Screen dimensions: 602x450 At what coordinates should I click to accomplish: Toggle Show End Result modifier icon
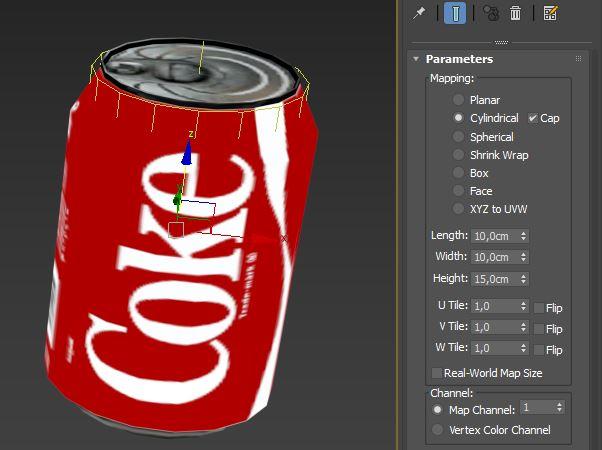tap(455, 13)
